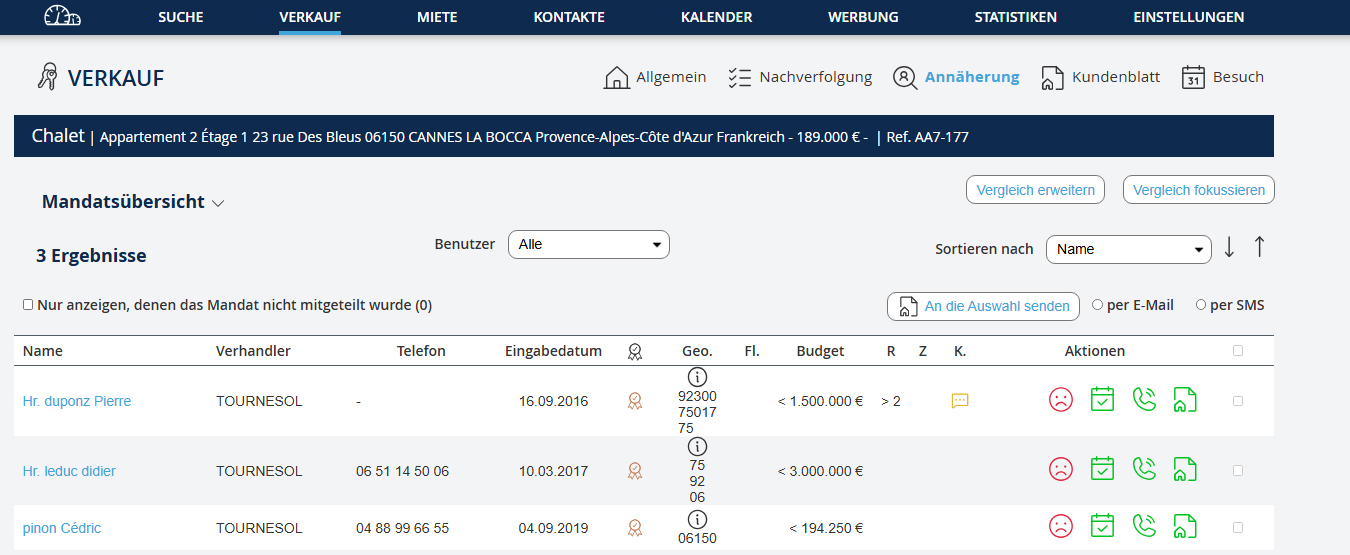The image size is (1350, 555).
Task: Open the Benutzer 'Alle' dropdown
Action: (x=588, y=244)
